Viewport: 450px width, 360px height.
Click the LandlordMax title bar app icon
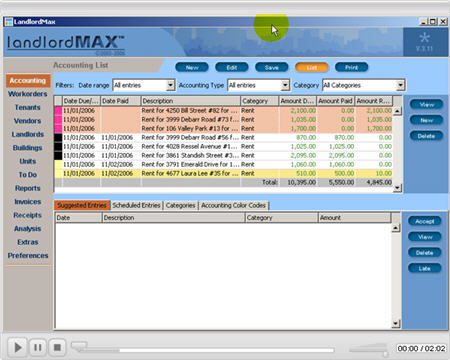click(x=8, y=22)
